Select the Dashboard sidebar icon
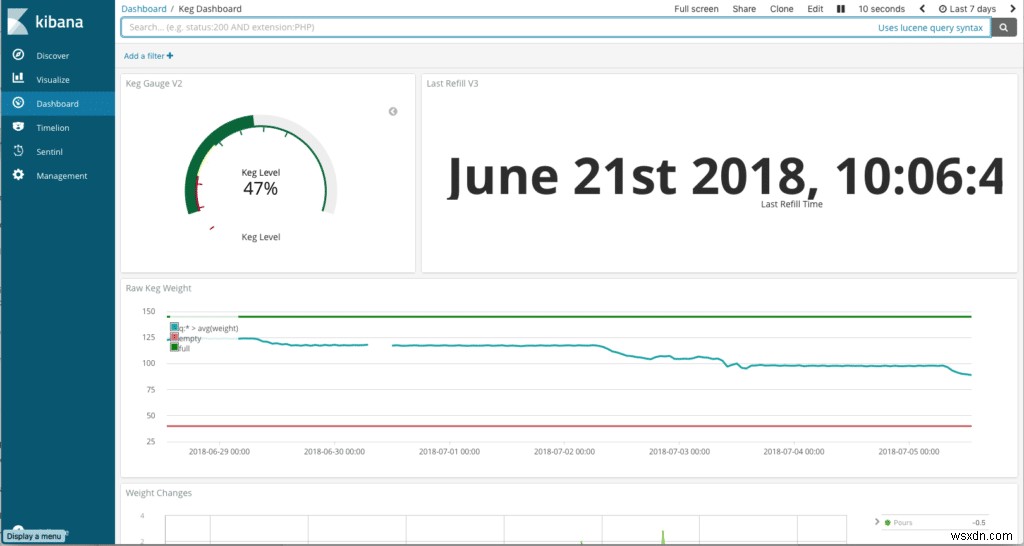This screenshot has height=546, width=1024. tap(18, 103)
